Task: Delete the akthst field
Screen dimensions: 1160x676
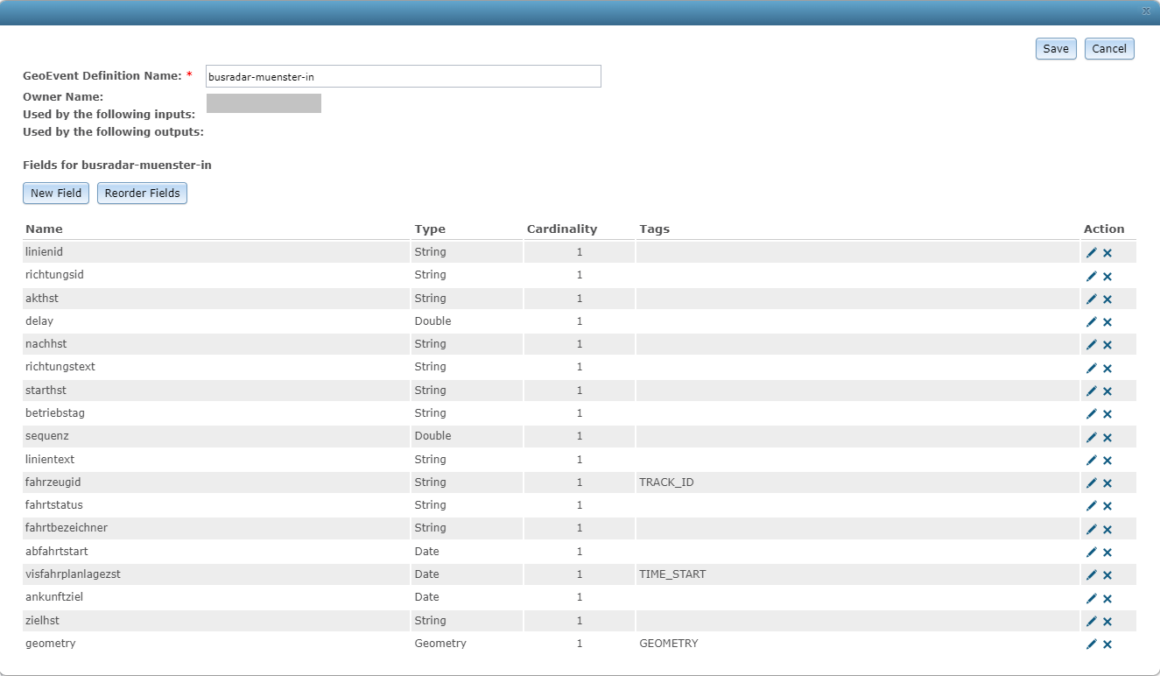Action: click(x=1107, y=299)
